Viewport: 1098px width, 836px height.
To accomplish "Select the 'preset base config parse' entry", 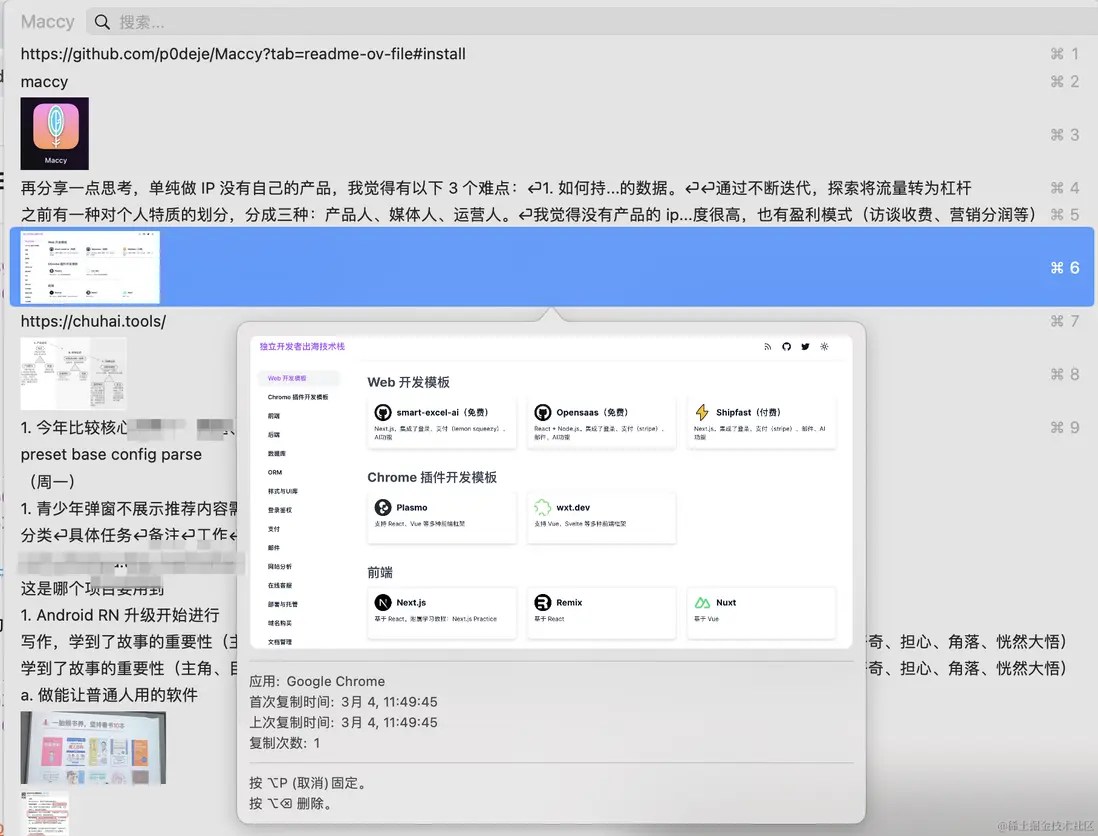I will (x=111, y=454).
